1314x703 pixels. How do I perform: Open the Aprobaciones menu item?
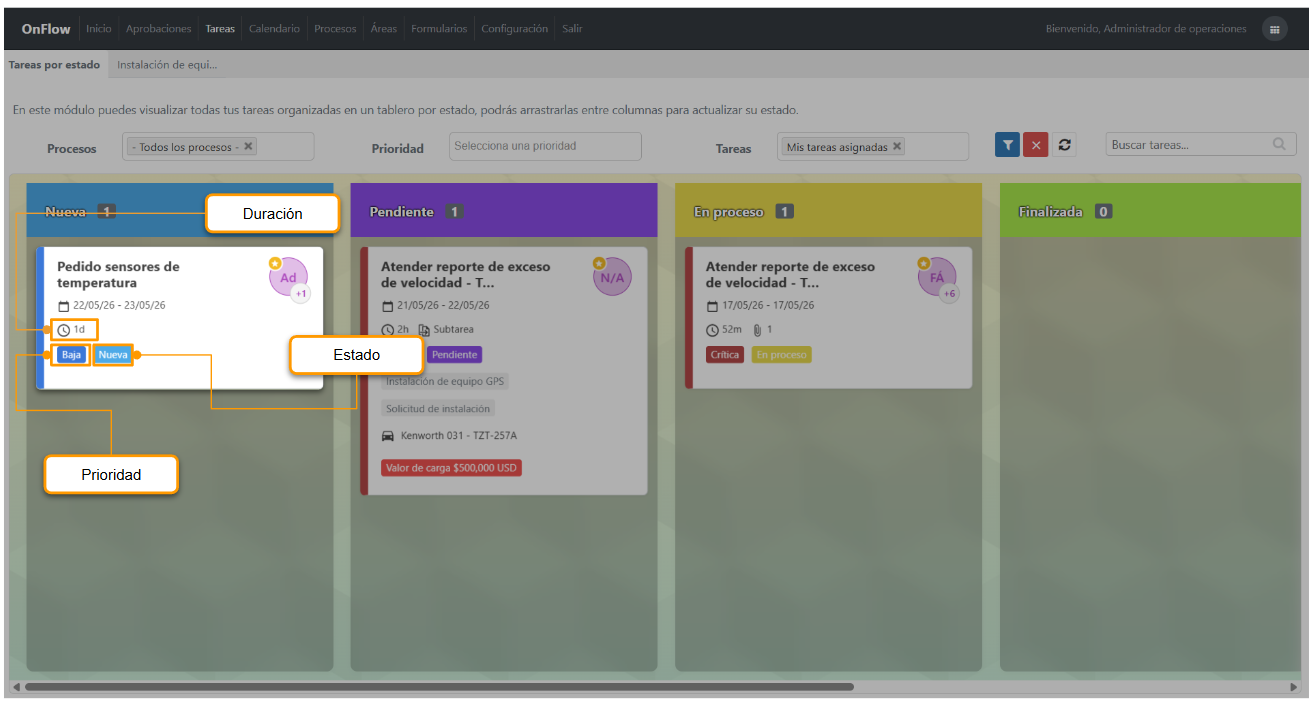click(x=158, y=29)
